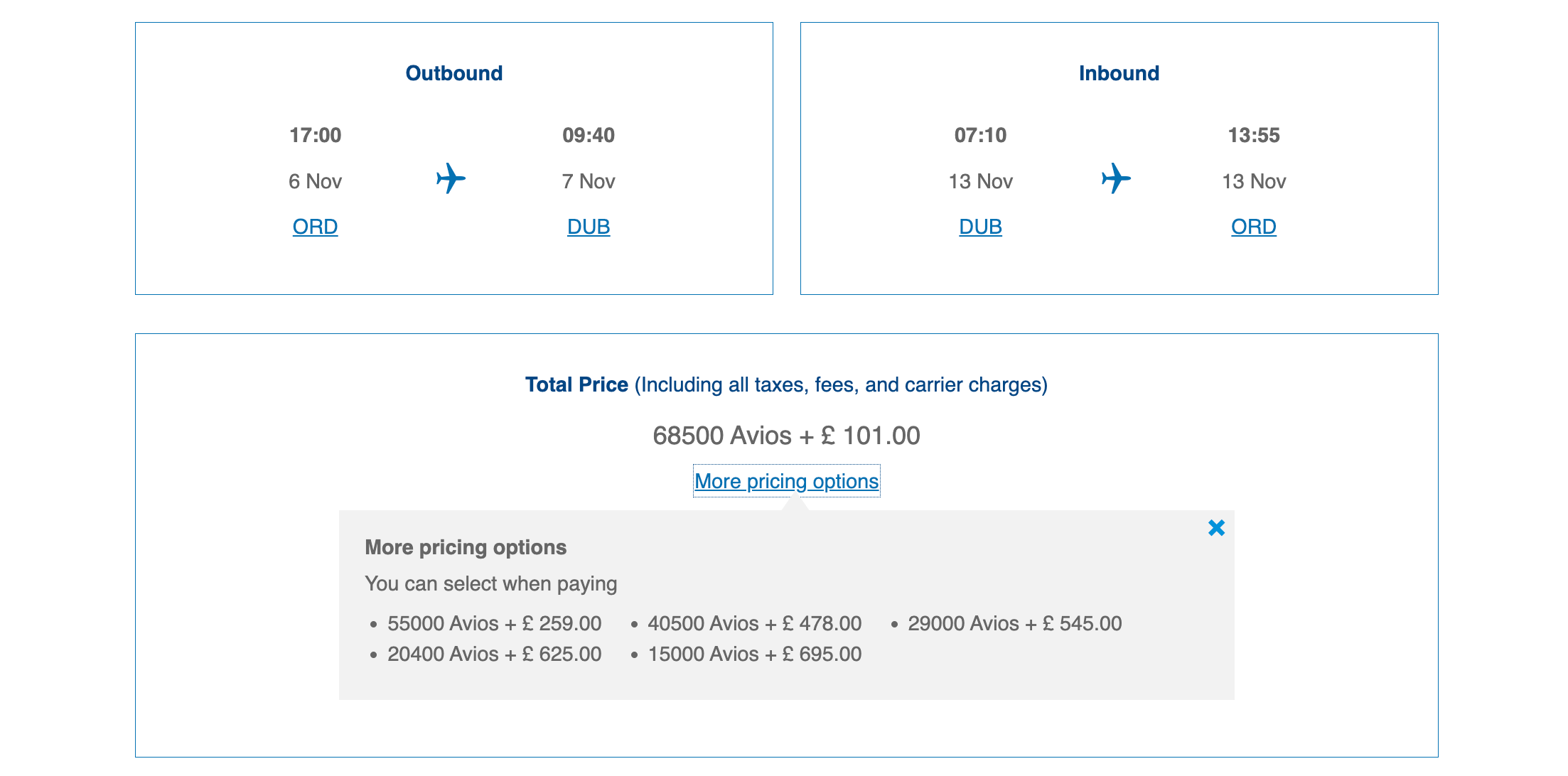
Task: Select the 55000 Avios + £259.00 option
Action: [x=494, y=623]
